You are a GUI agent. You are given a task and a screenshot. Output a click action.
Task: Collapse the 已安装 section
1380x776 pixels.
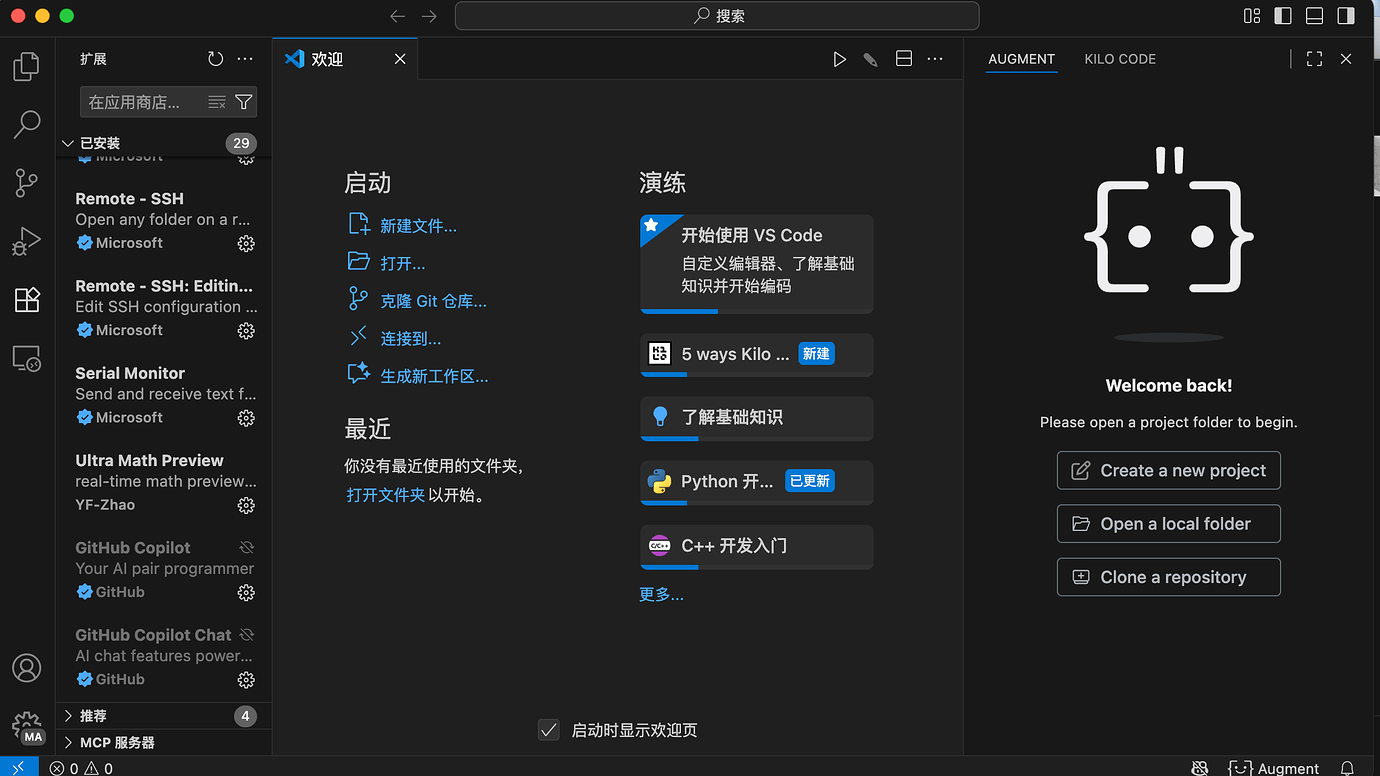pyautogui.click(x=164, y=143)
